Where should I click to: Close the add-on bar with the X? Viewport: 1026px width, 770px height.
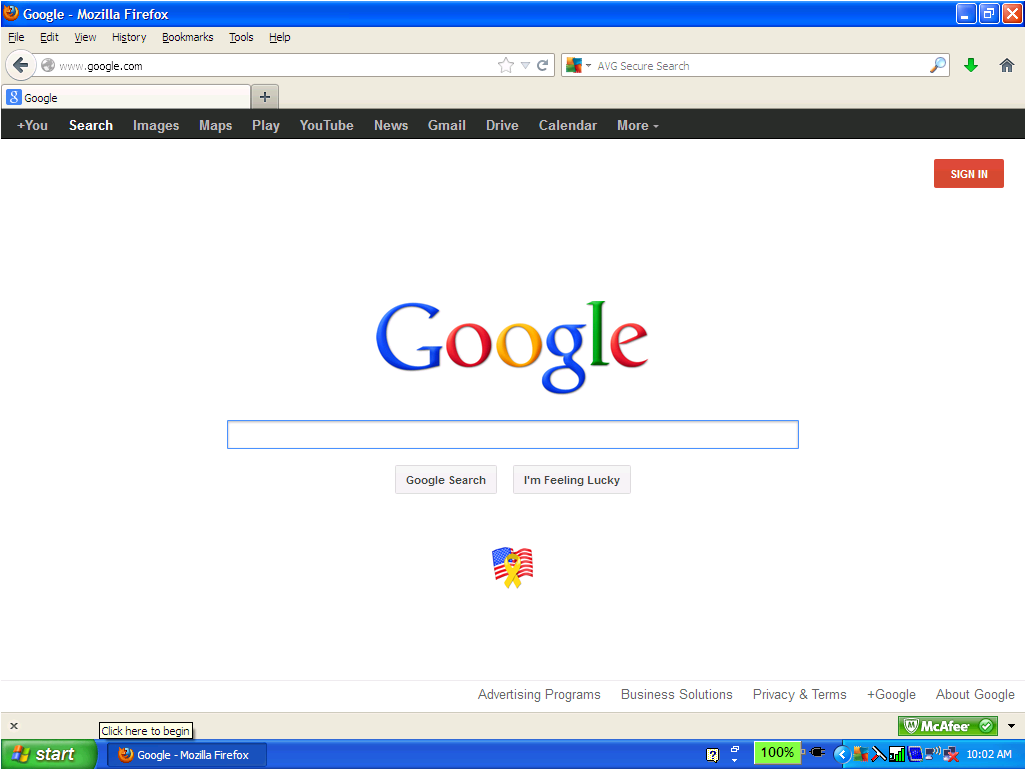tap(14, 726)
